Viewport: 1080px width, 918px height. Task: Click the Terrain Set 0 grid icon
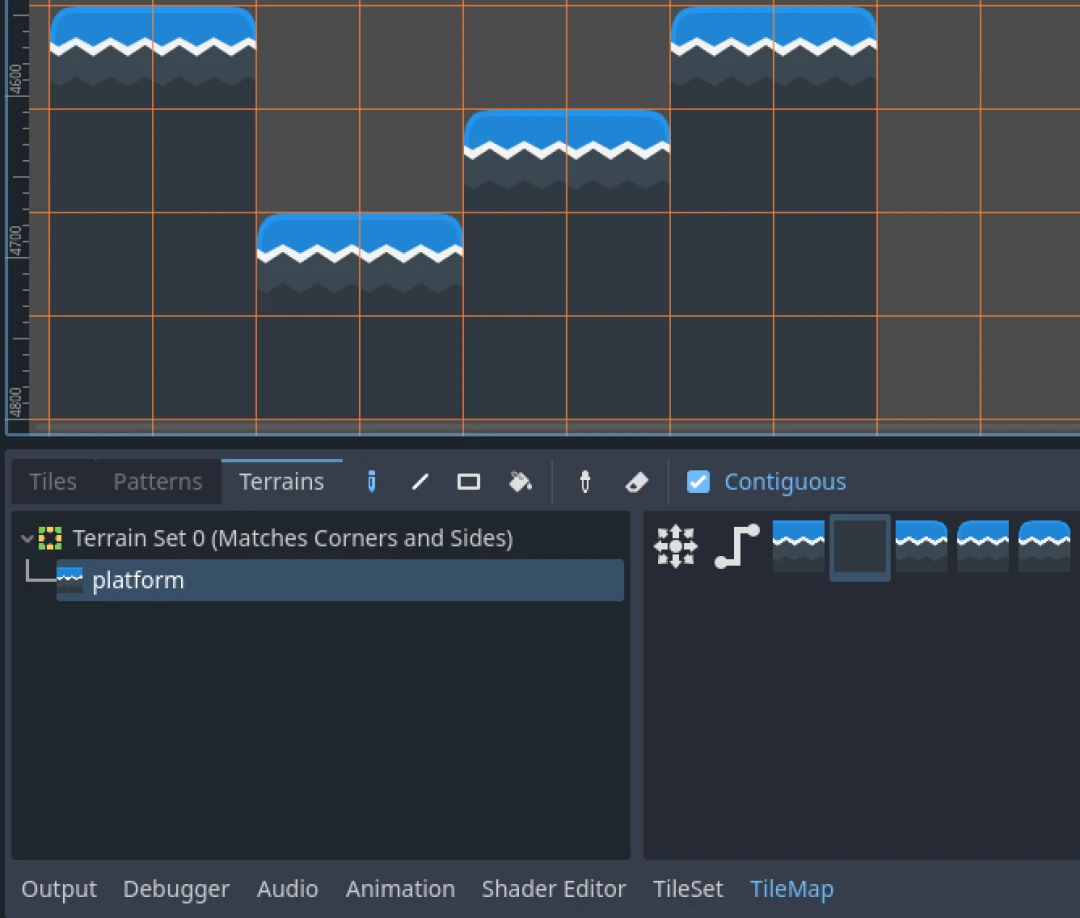click(x=50, y=538)
